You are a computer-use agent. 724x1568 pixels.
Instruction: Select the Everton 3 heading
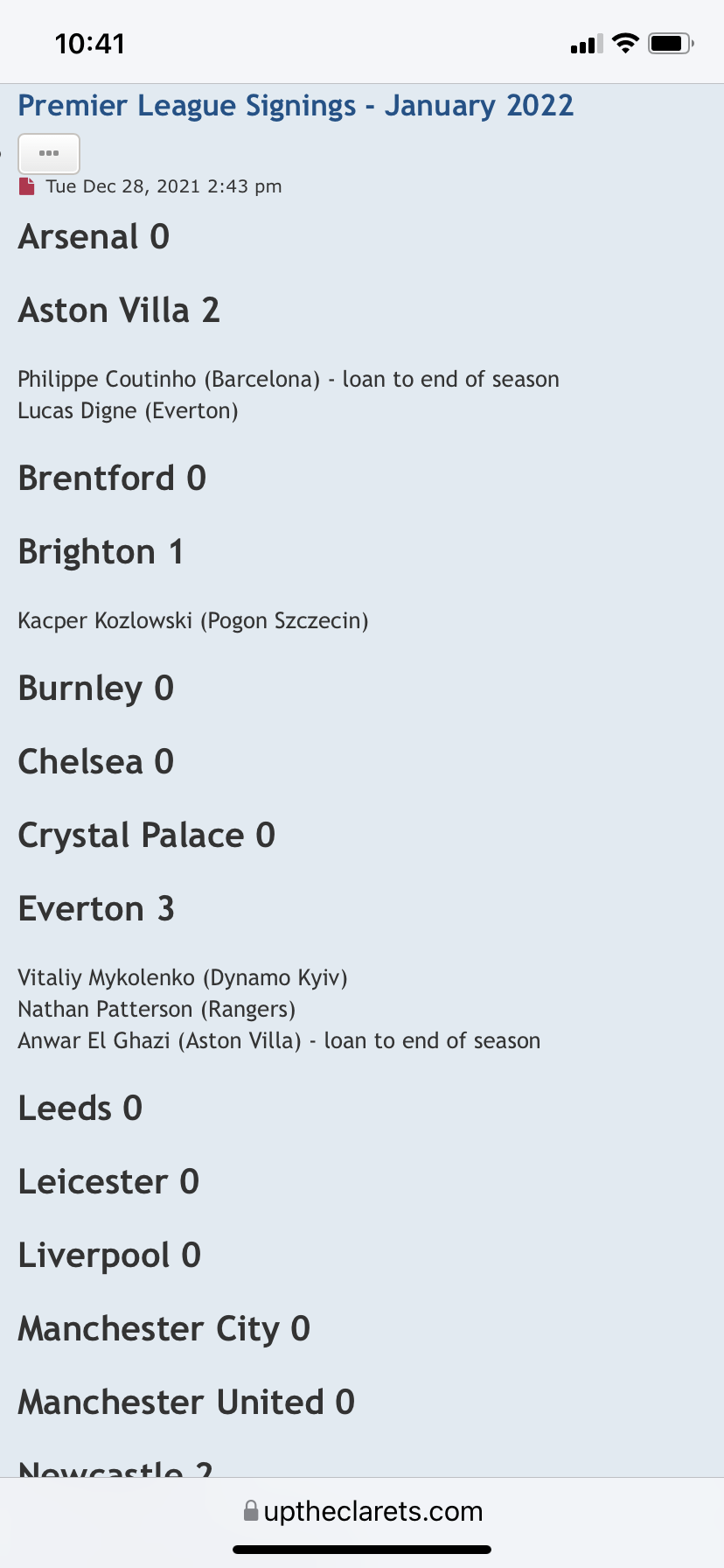pyautogui.click(x=96, y=909)
